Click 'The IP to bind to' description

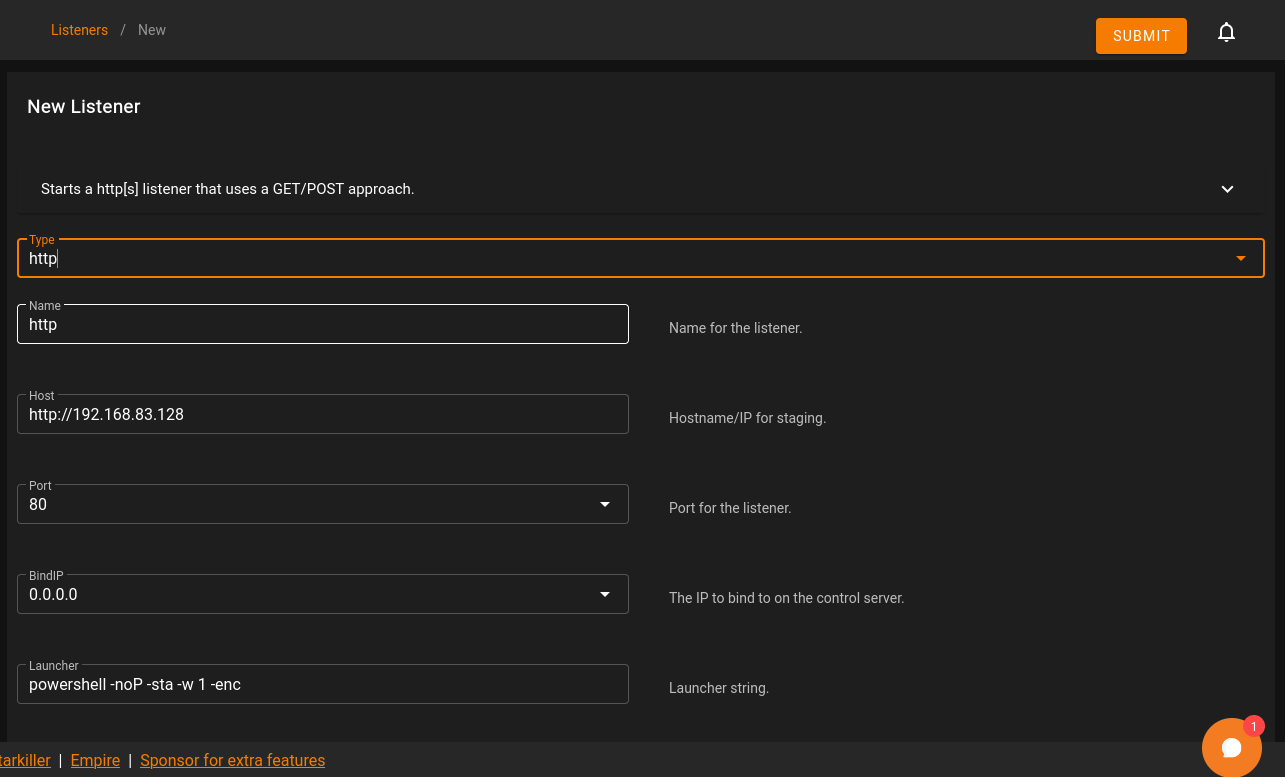786,598
